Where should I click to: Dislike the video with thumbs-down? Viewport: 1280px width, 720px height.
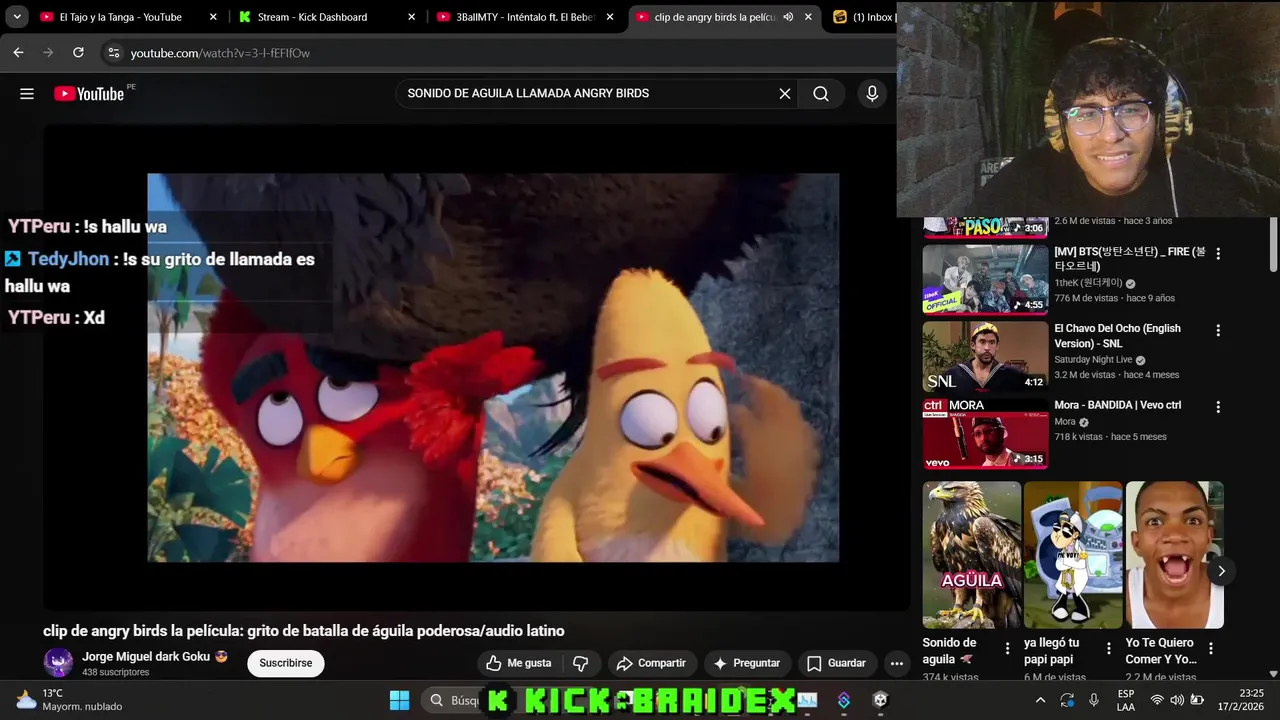click(x=580, y=663)
